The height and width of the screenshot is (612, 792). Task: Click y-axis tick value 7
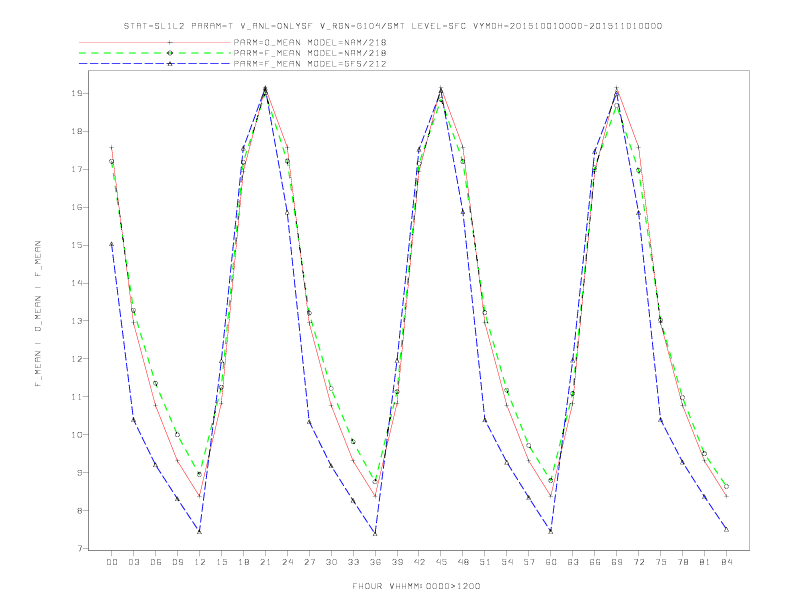click(80, 548)
